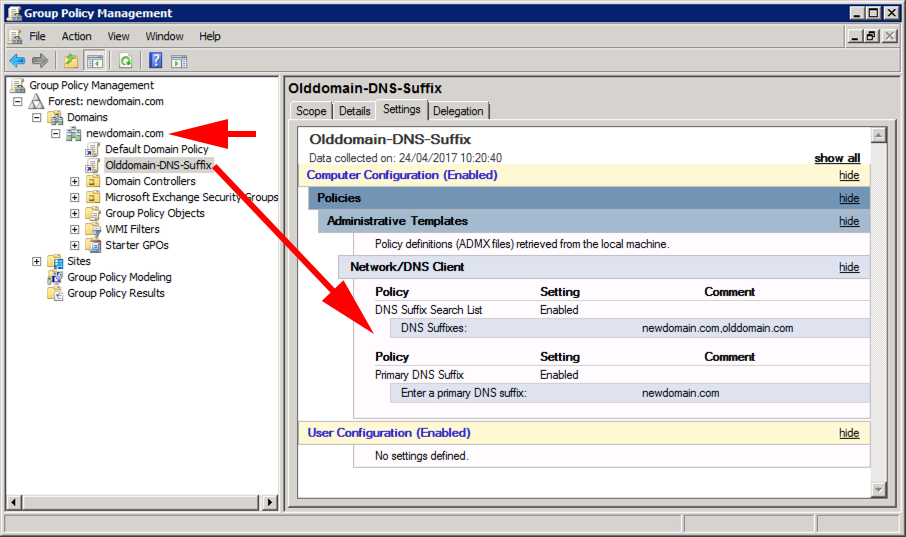Screen dimensions: 906x537
Task: Expand the Sites node
Action: (x=36, y=261)
